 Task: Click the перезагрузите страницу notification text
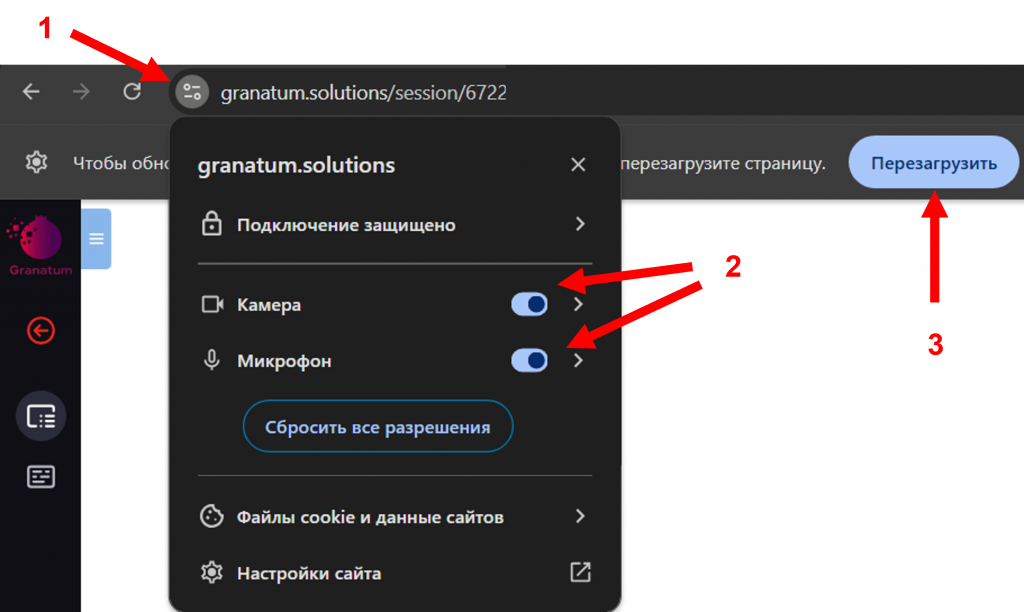coord(723,163)
